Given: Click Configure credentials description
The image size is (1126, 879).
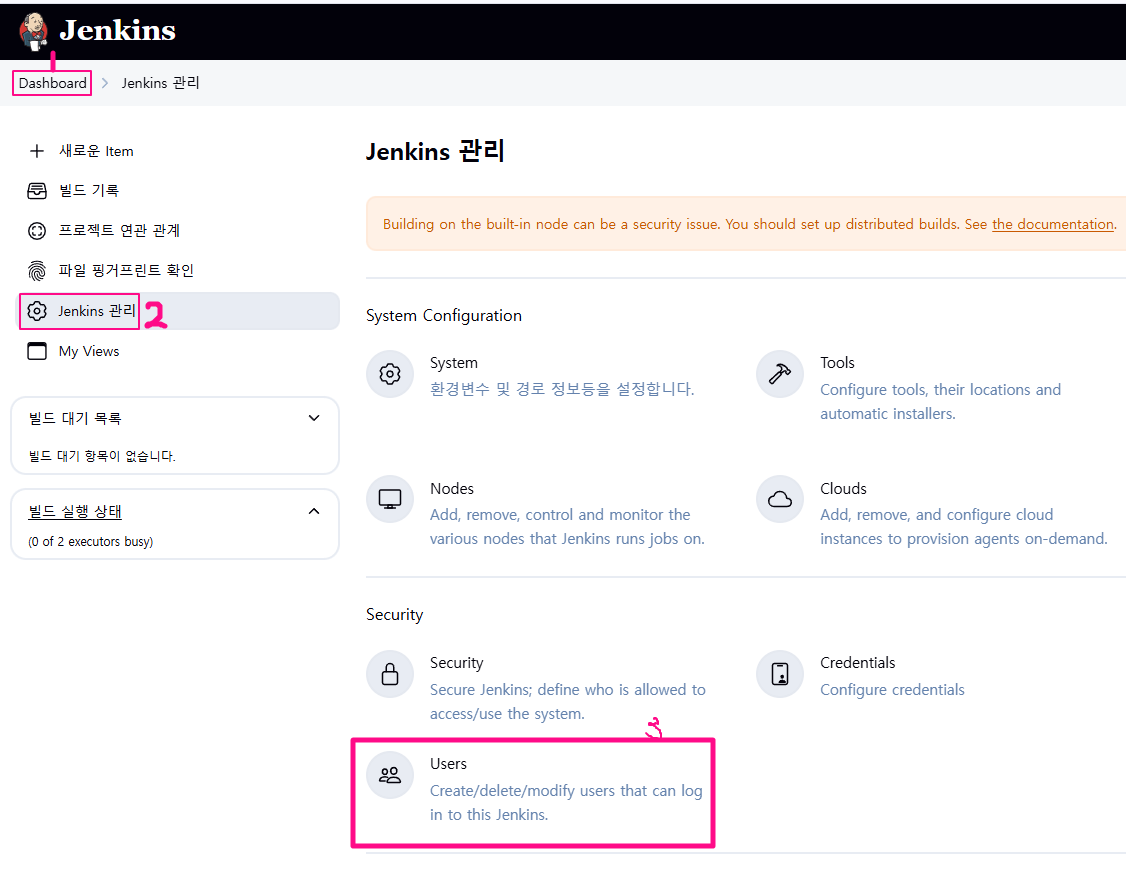Looking at the screenshot, I should [x=893, y=689].
